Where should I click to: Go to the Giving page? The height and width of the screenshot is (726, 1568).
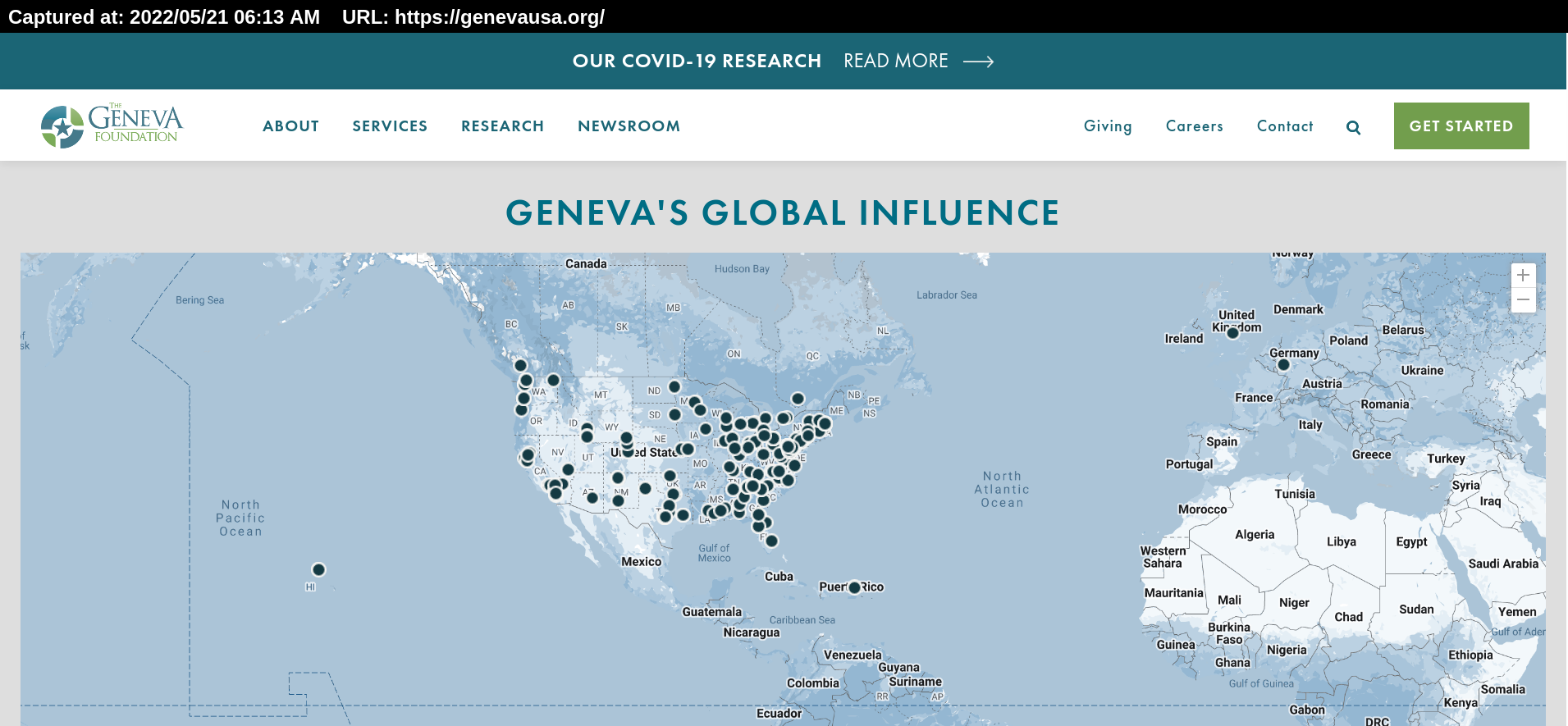click(1108, 126)
